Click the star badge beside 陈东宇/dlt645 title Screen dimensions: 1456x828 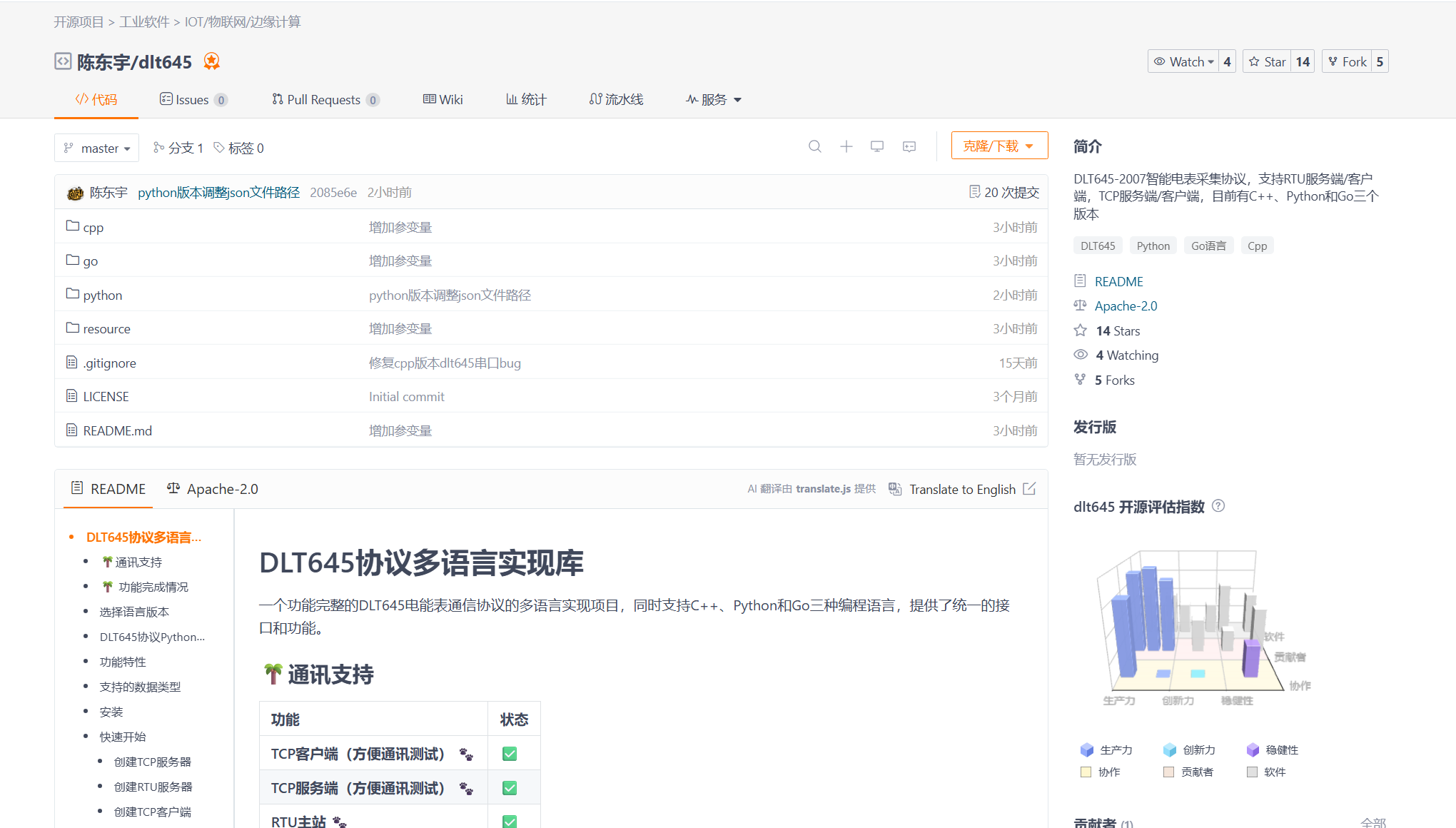211,62
